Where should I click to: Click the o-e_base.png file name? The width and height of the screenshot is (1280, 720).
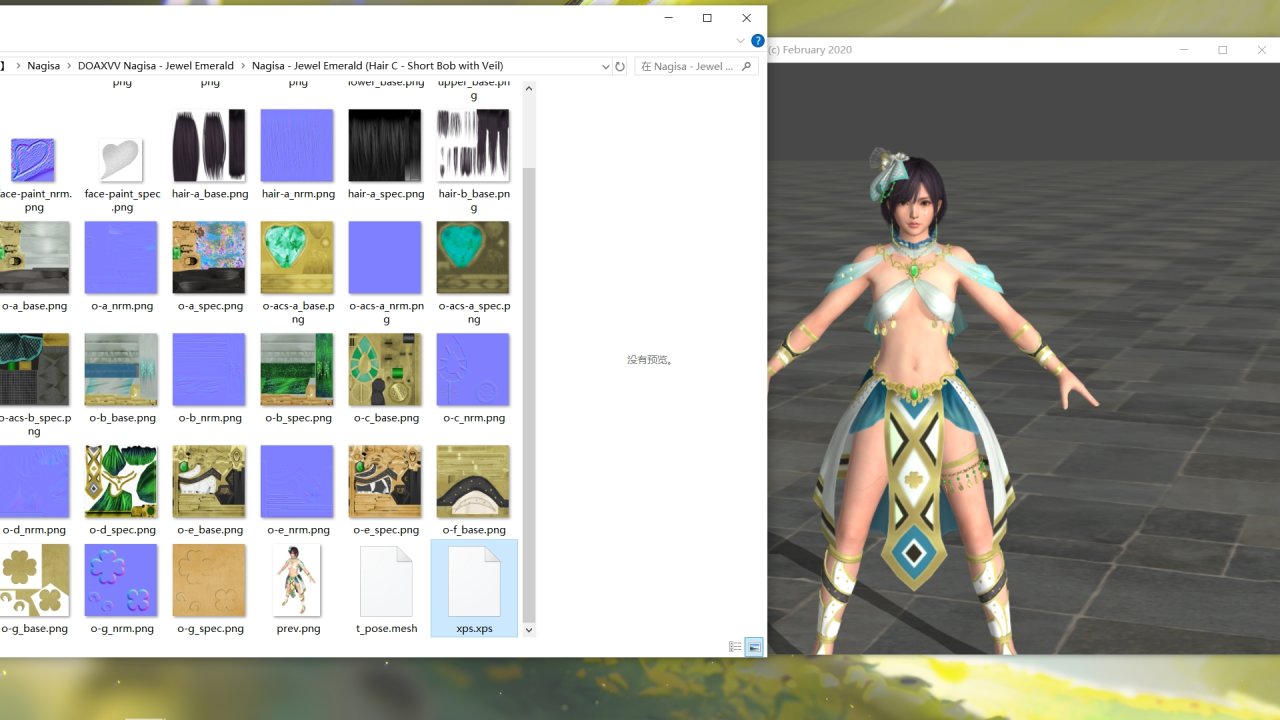209,530
